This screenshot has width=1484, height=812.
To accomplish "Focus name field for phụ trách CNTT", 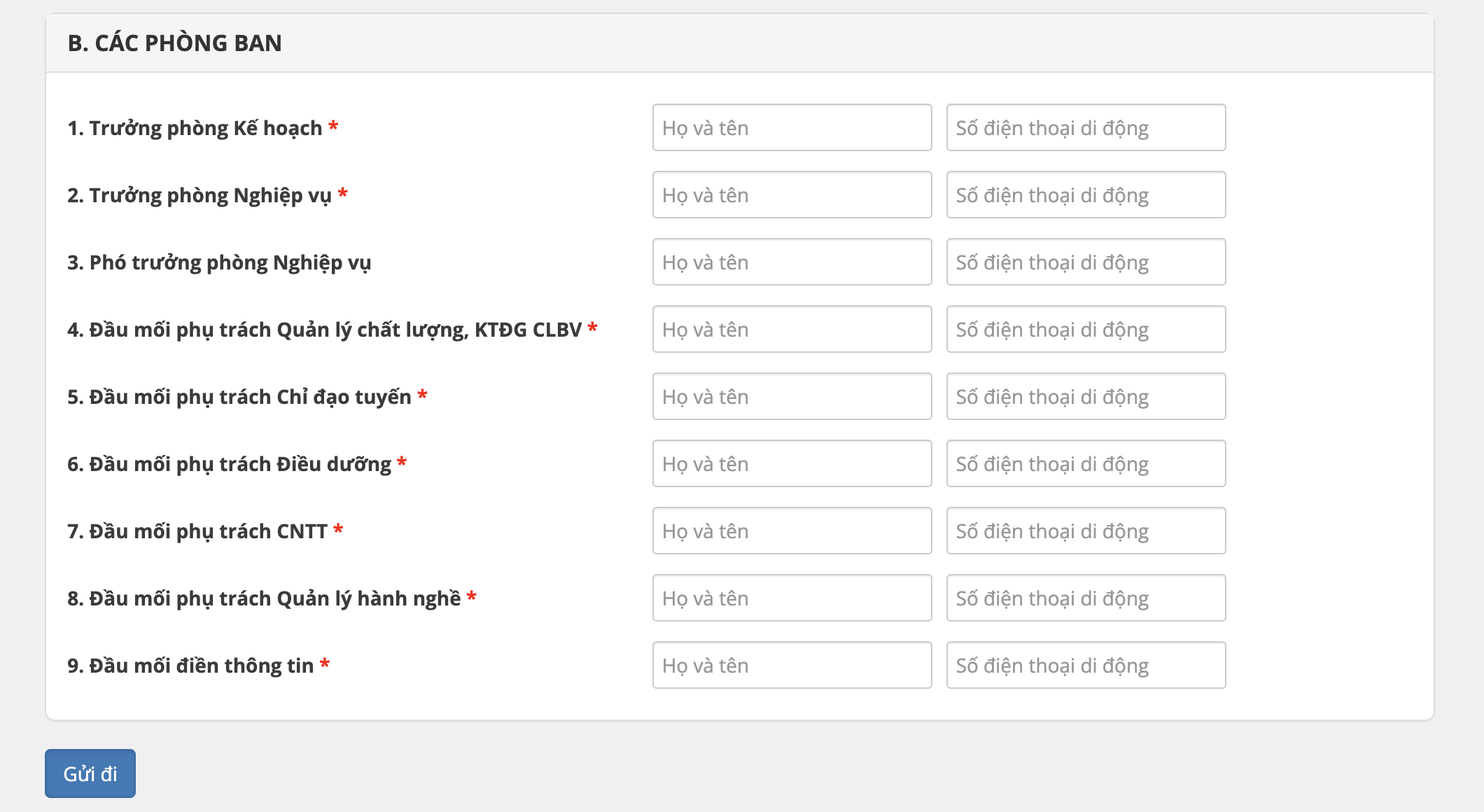I will pyautogui.click(x=792, y=531).
